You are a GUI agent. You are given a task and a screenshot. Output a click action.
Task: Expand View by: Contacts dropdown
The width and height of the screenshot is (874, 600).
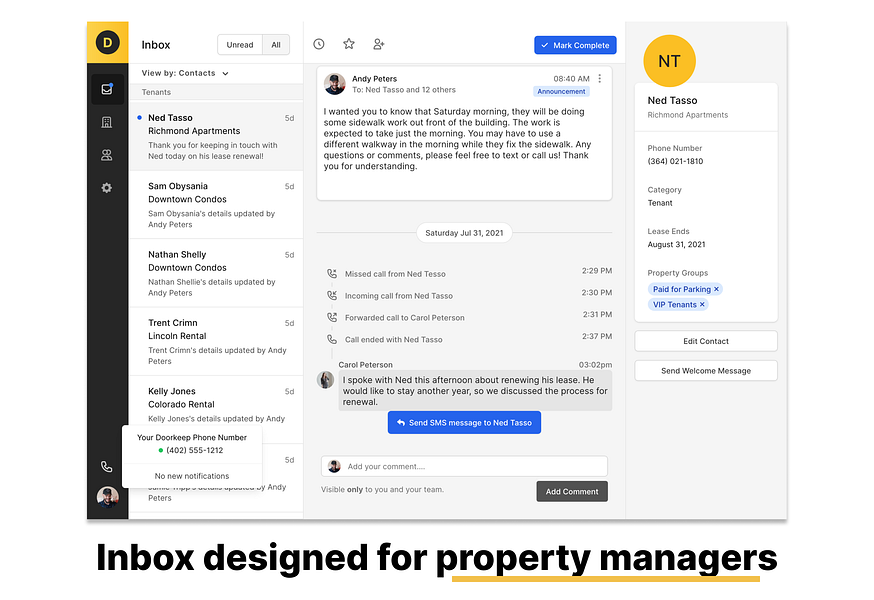pyautogui.click(x=185, y=73)
